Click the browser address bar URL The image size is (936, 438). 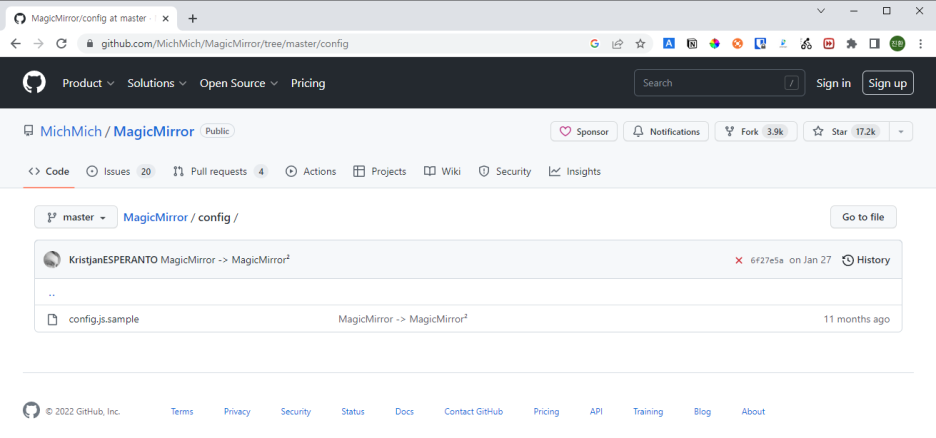pos(224,44)
